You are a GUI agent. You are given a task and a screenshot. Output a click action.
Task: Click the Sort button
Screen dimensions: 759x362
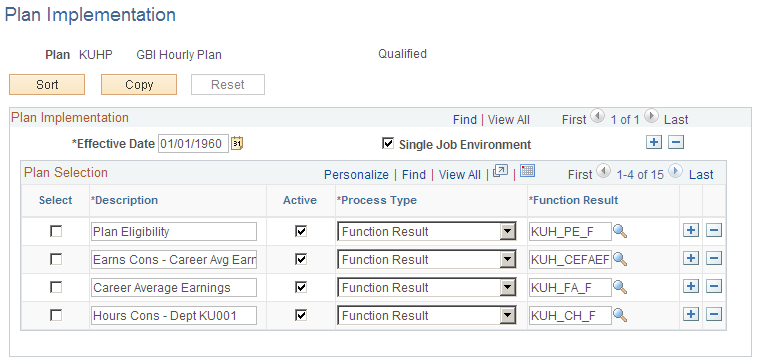(47, 85)
